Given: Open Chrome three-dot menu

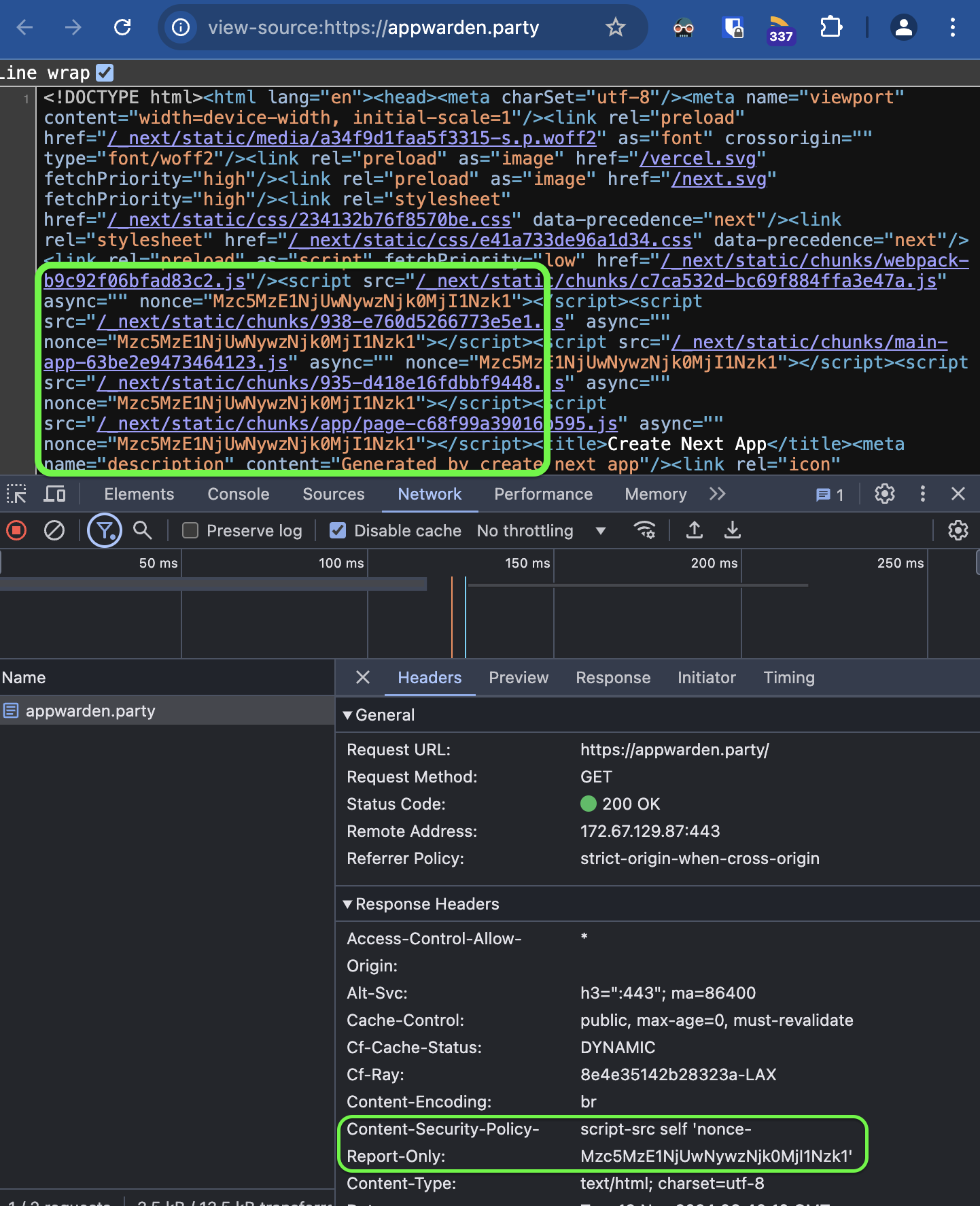Looking at the screenshot, I should (x=953, y=27).
